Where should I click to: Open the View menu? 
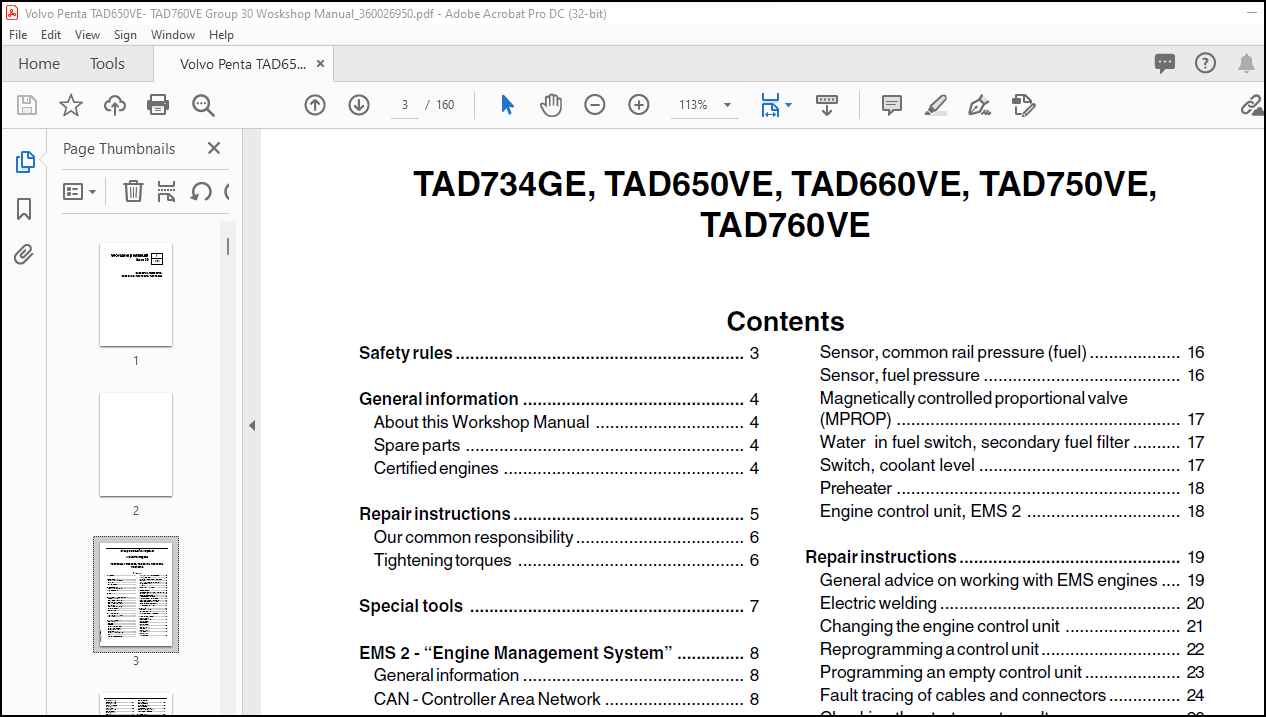[88, 34]
